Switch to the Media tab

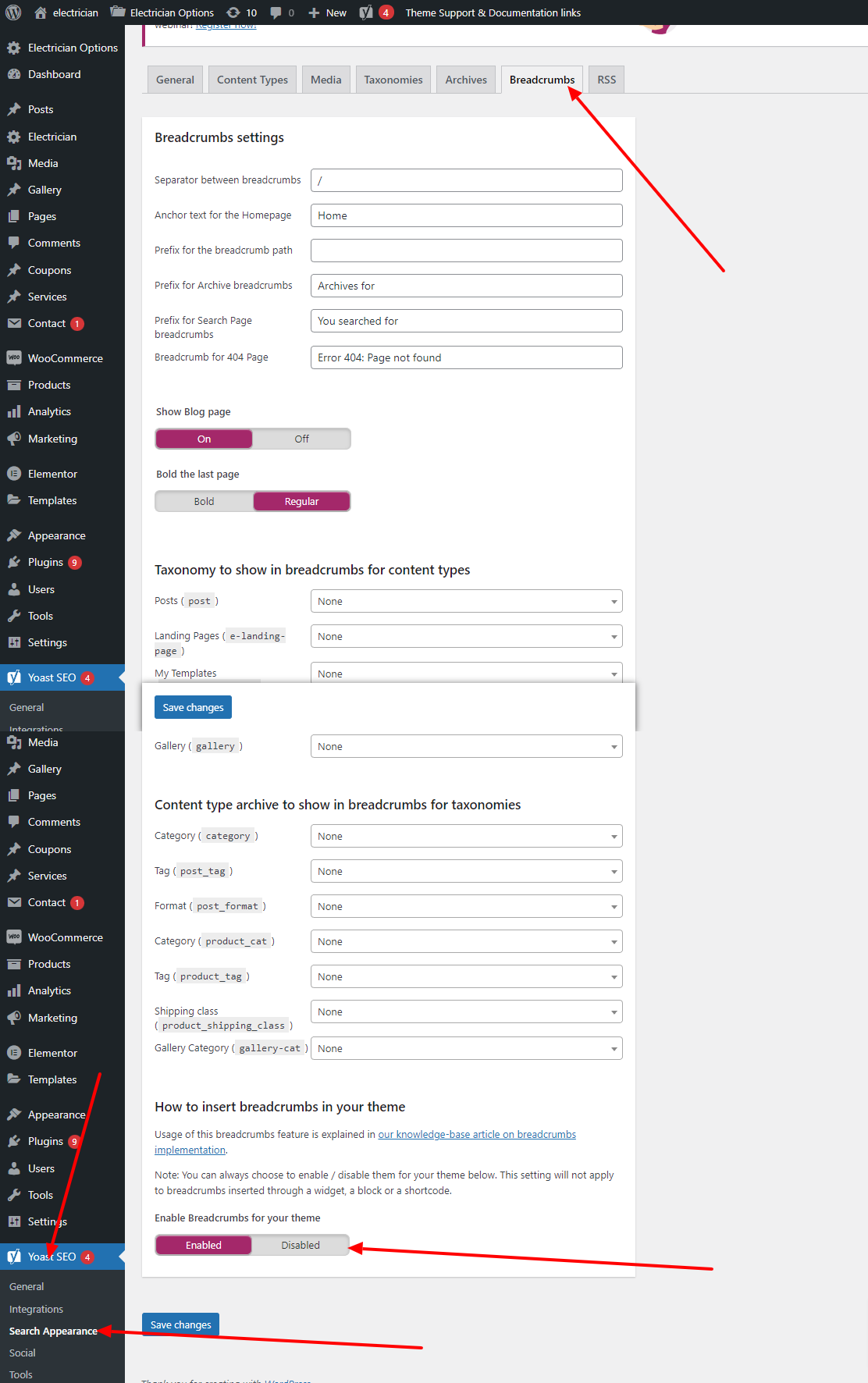tap(326, 80)
